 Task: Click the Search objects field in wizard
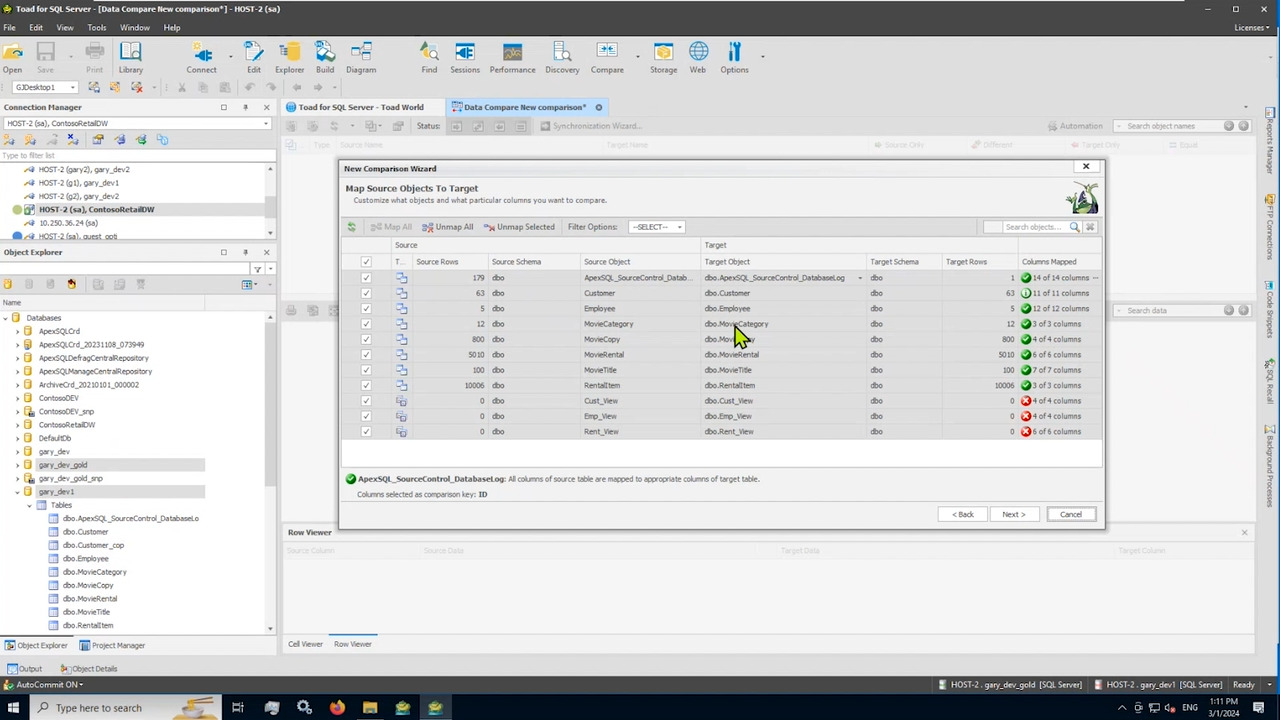[x=1033, y=227]
